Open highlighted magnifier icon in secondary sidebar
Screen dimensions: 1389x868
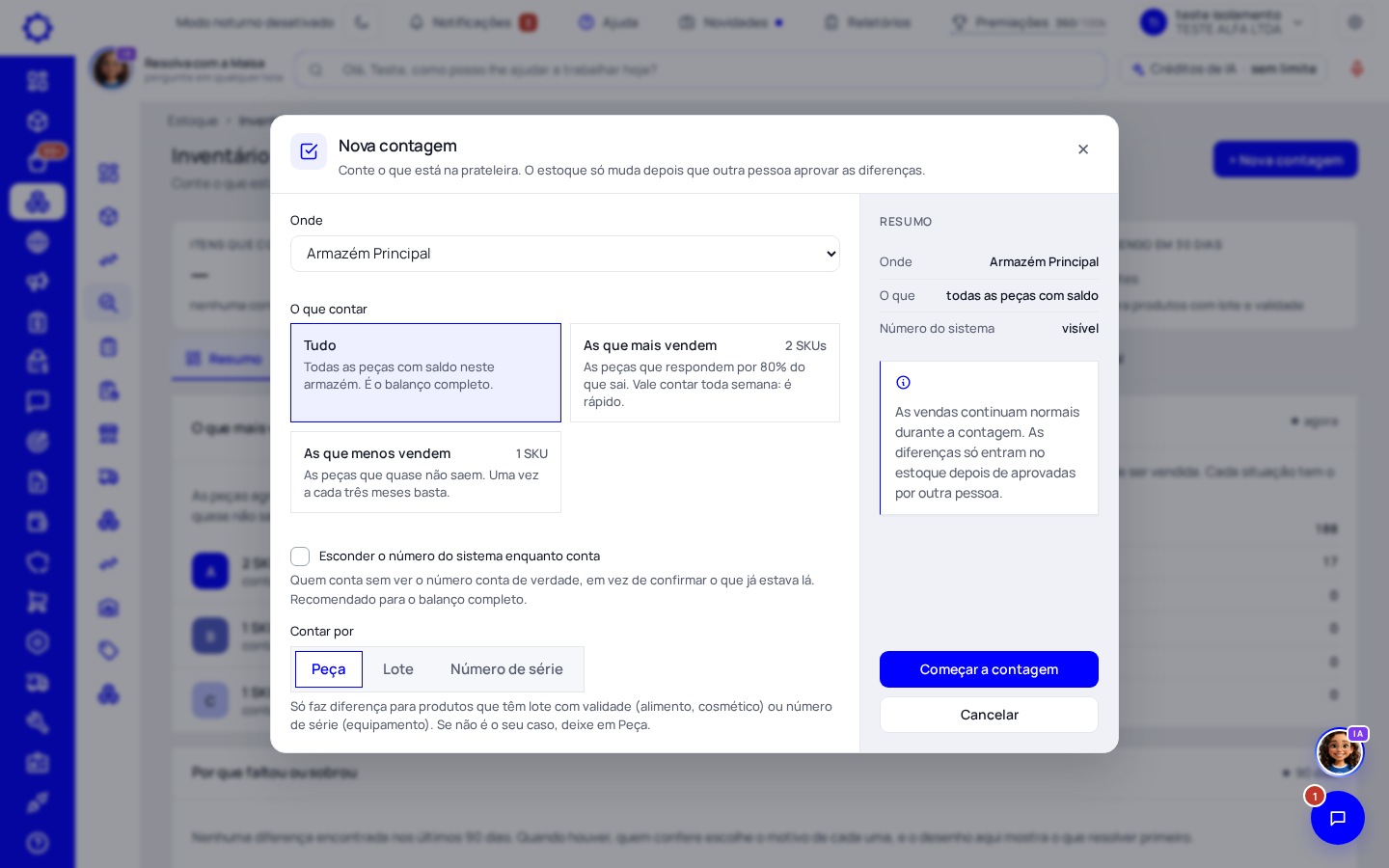[108, 303]
